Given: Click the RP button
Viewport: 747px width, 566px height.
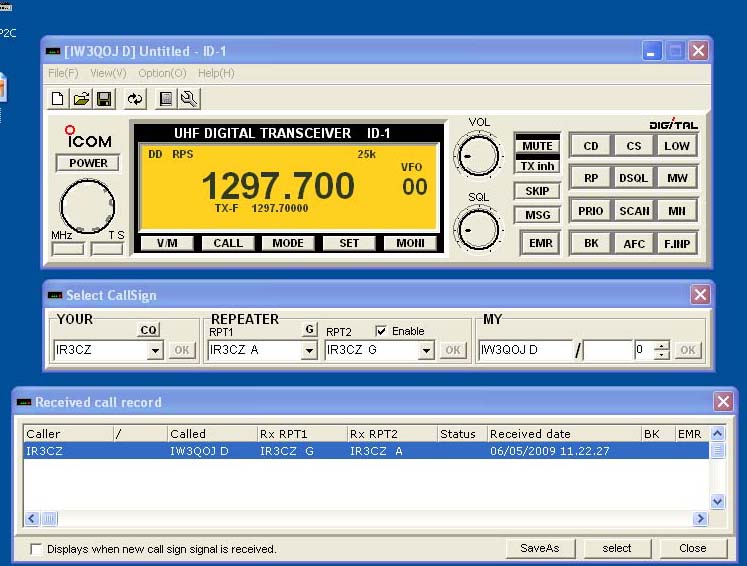Looking at the screenshot, I should (x=591, y=178).
